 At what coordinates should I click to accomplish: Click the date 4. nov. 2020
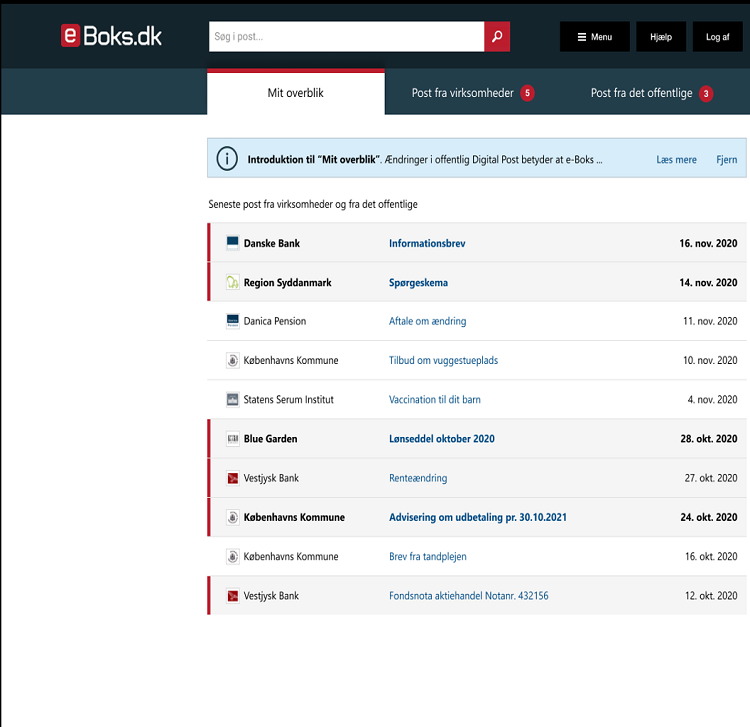pos(713,399)
